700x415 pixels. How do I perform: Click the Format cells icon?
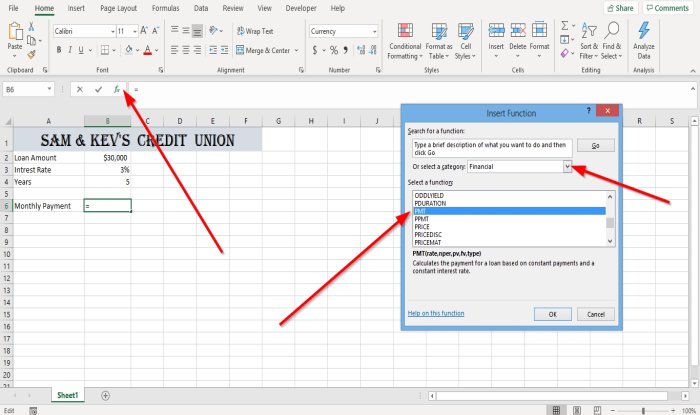pyautogui.click(x=539, y=30)
